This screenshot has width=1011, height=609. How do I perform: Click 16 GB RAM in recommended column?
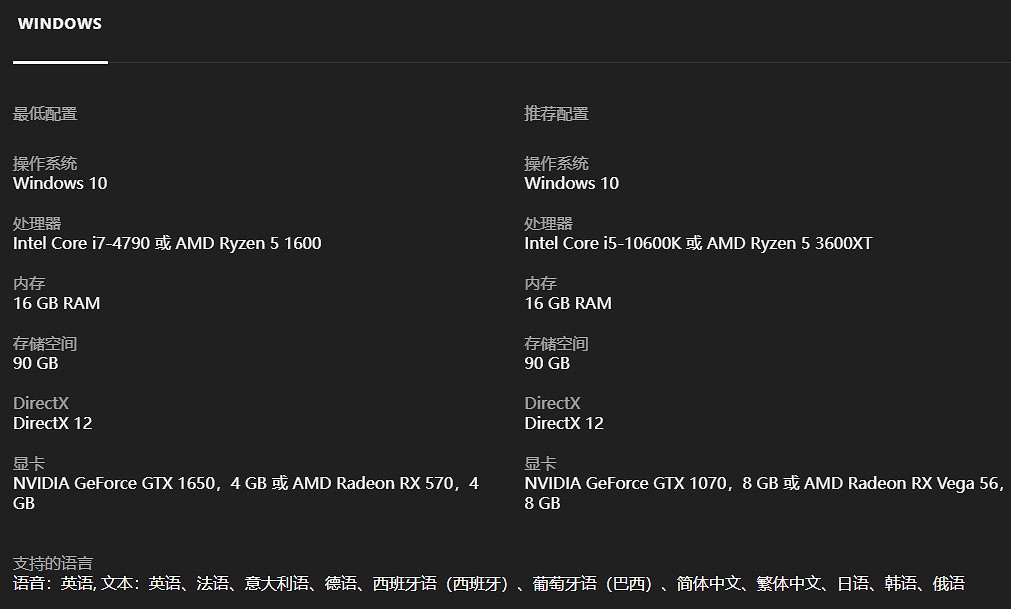(567, 303)
